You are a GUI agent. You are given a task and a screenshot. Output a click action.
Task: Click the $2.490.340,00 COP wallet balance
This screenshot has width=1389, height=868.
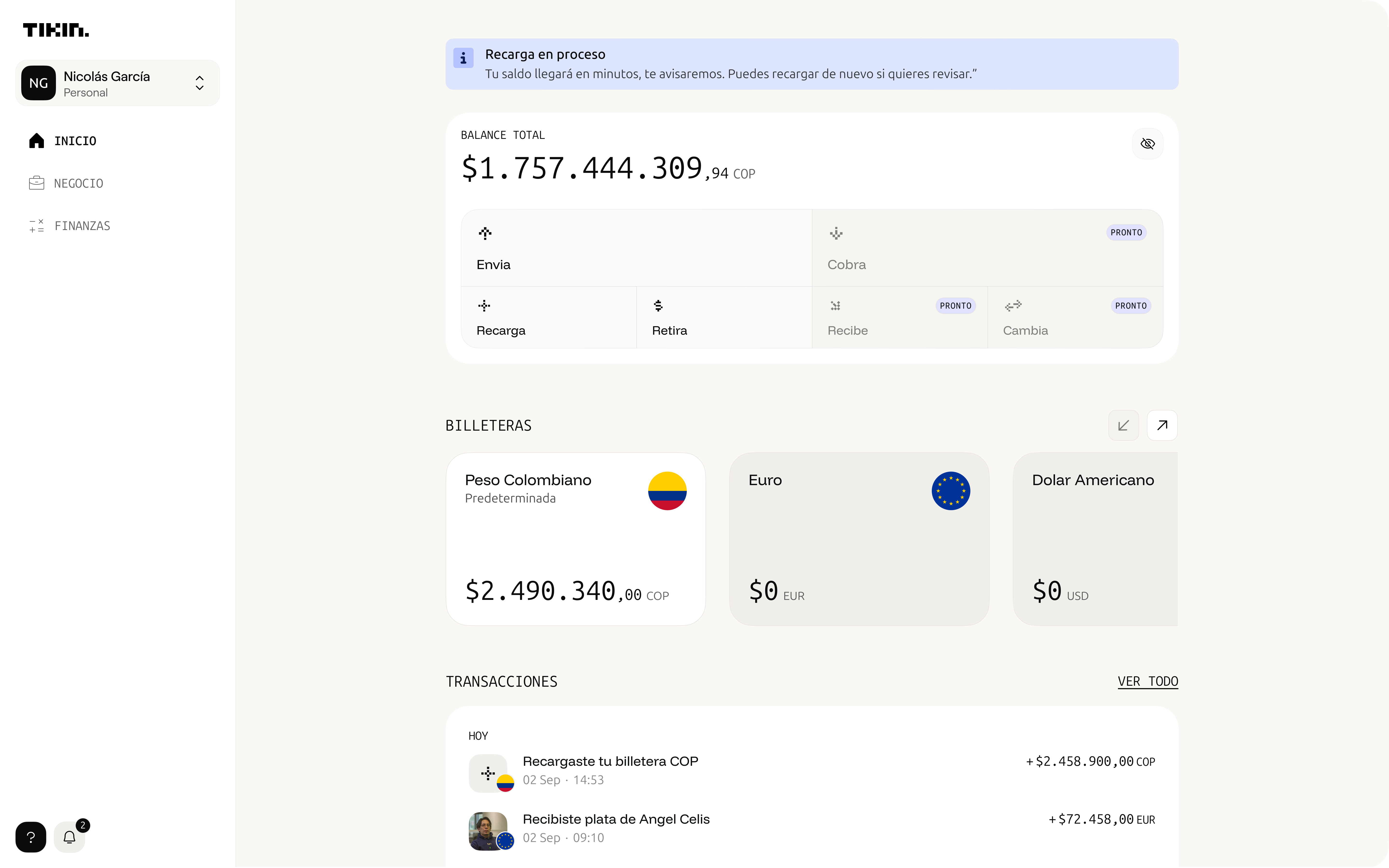click(x=567, y=591)
